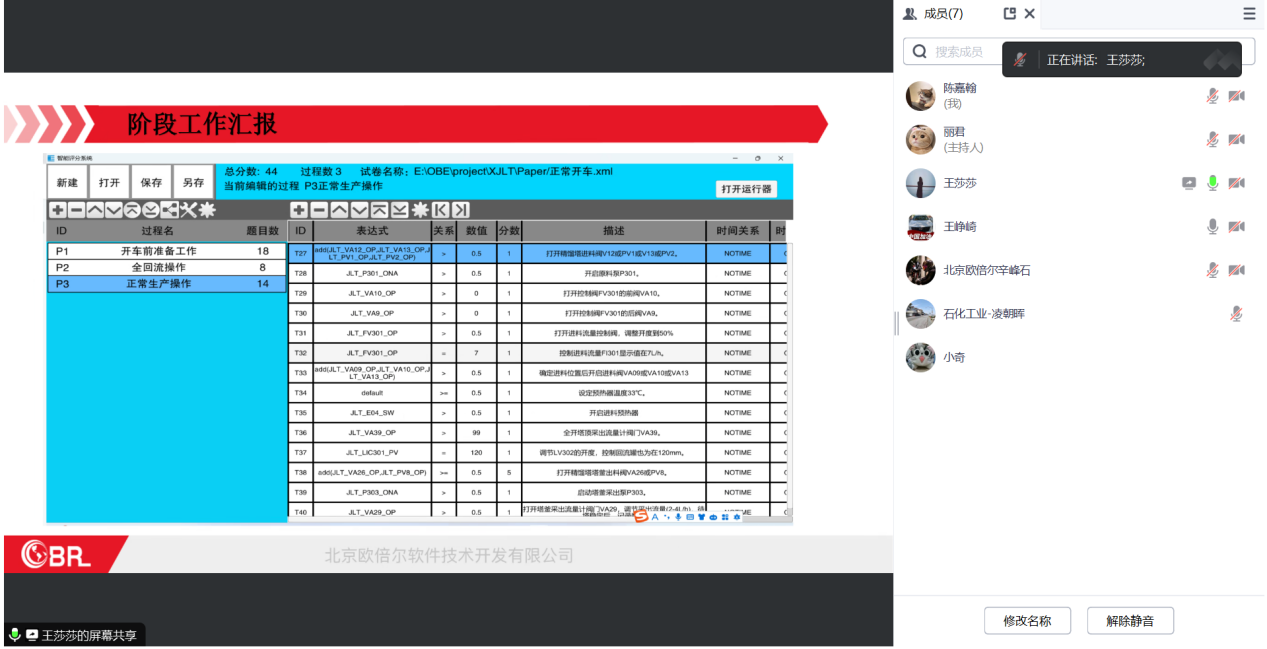
Task: Click remove minus icon in expression toolbar
Action: [x=319, y=210]
